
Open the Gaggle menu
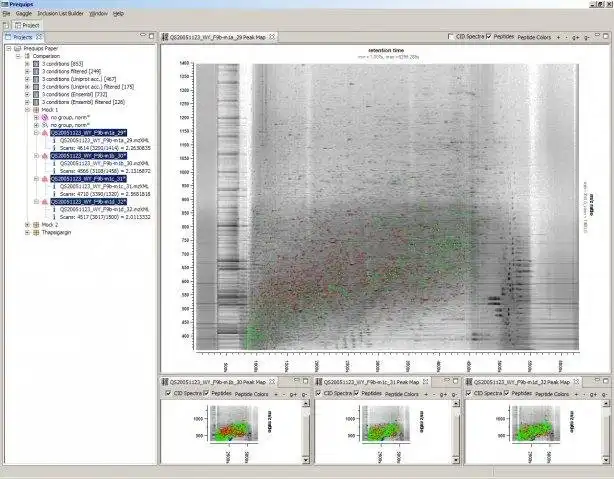(23, 13)
